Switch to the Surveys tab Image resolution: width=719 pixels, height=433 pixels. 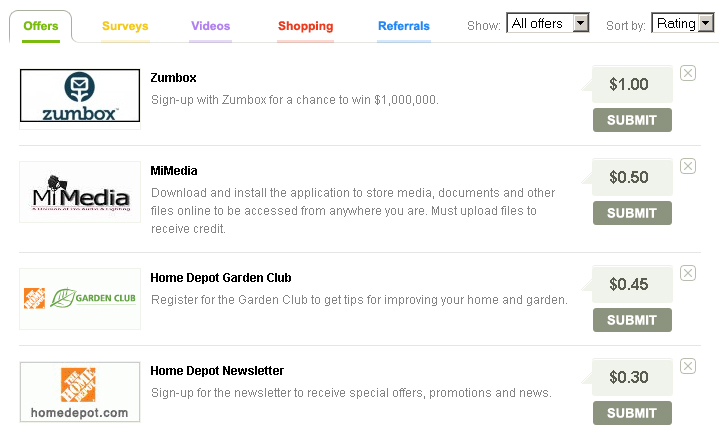pyautogui.click(x=125, y=26)
